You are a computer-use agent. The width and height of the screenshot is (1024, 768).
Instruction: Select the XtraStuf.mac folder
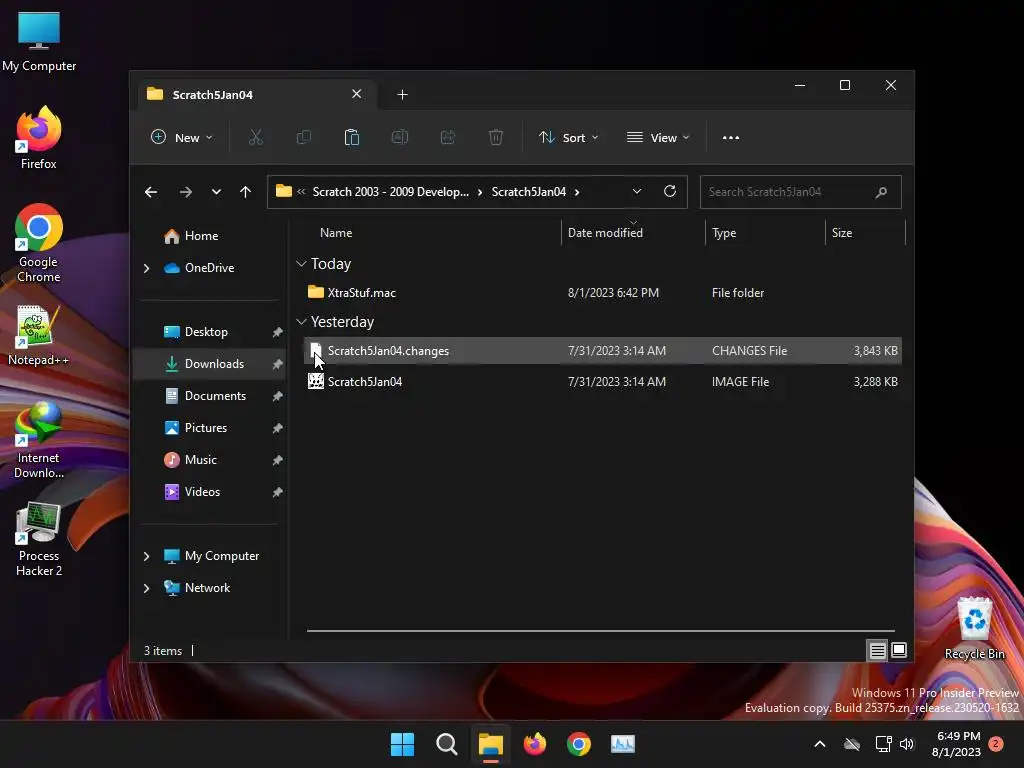[602, 293]
